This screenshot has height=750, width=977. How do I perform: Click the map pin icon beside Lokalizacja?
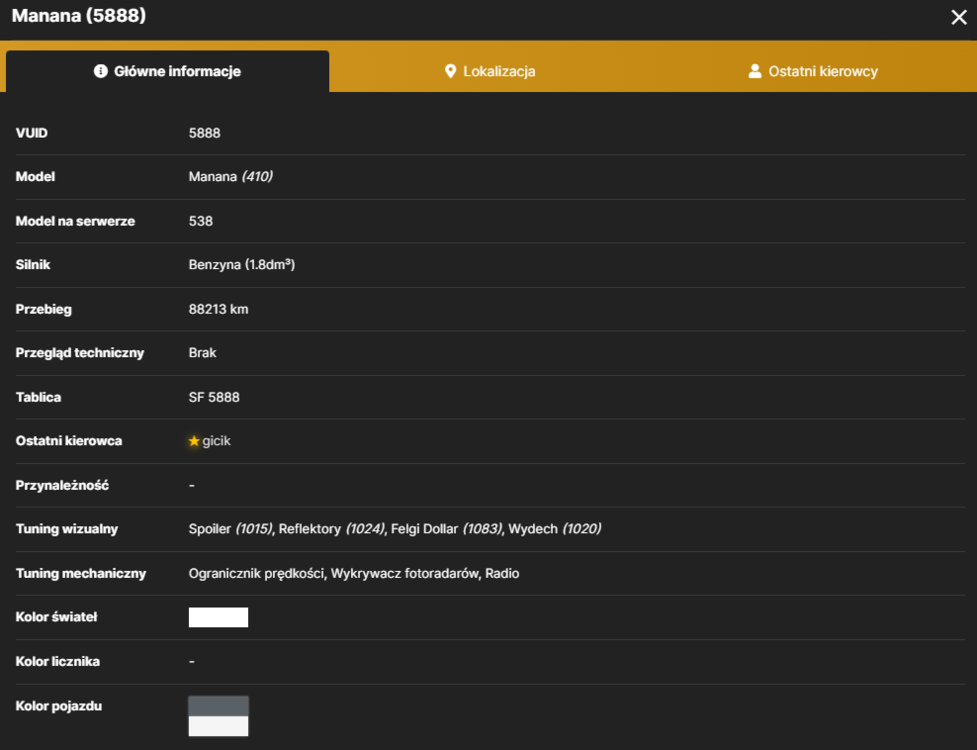click(450, 71)
